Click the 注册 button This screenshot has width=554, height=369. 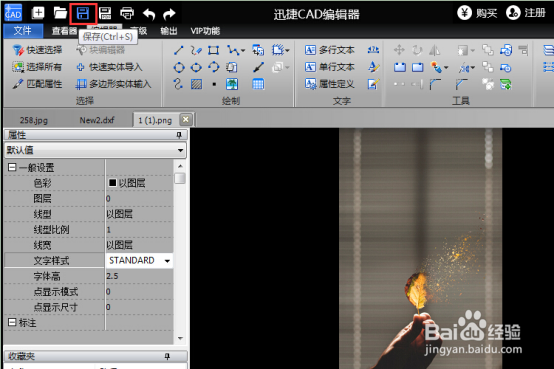(x=526, y=13)
